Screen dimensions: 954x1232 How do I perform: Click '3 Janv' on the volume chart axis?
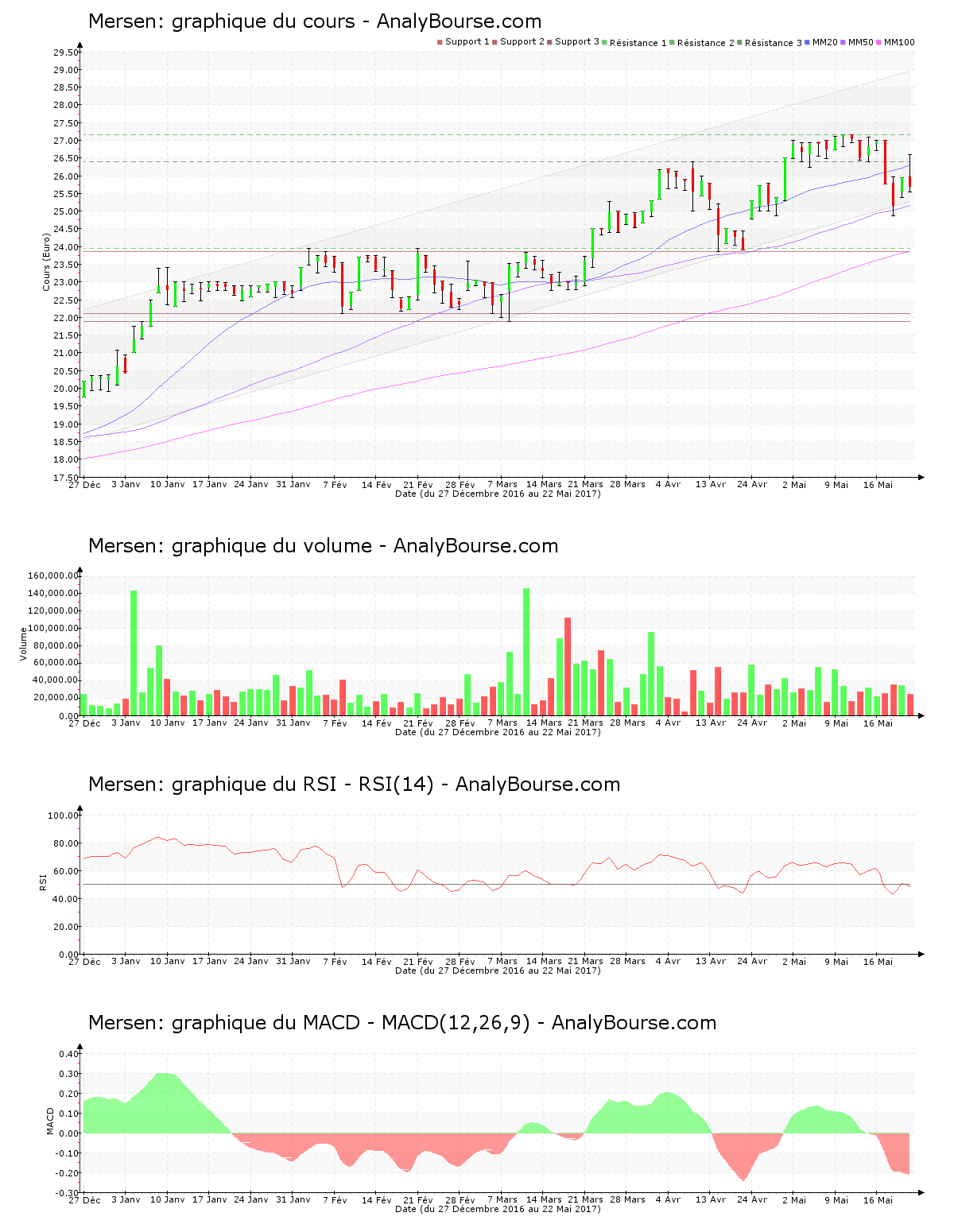(x=126, y=723)
